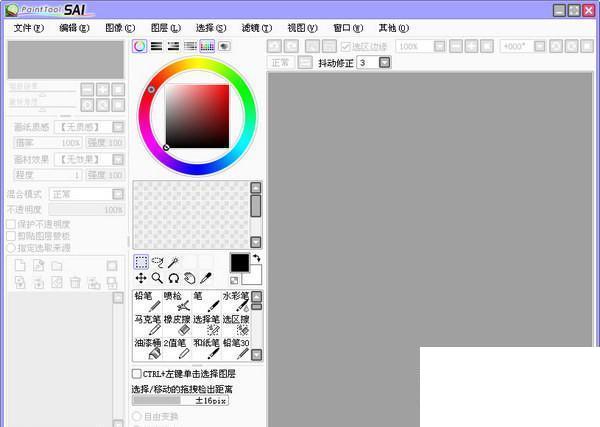Image resolution: width=600 pixels, height=427 pixels.
Task: Click the new layer page icon
Action: pos(20,265)
